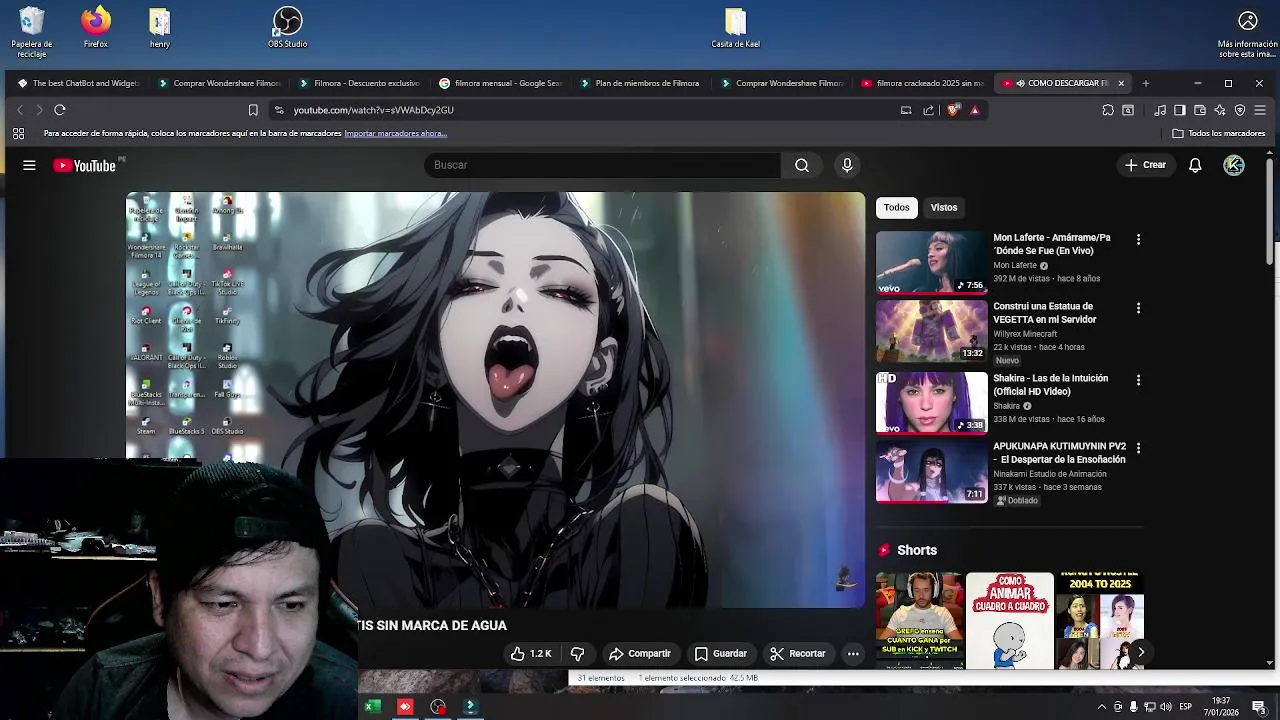Bookmark this page using the bookmark icon
The image size is (1280, 720).
pos(253,110)
